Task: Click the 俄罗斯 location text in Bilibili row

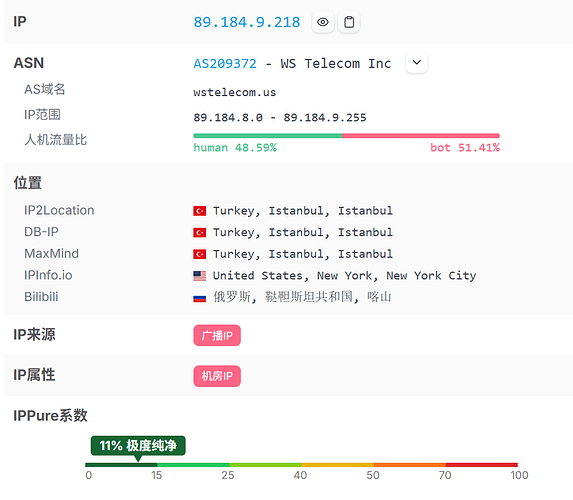Action: [302, 297]
